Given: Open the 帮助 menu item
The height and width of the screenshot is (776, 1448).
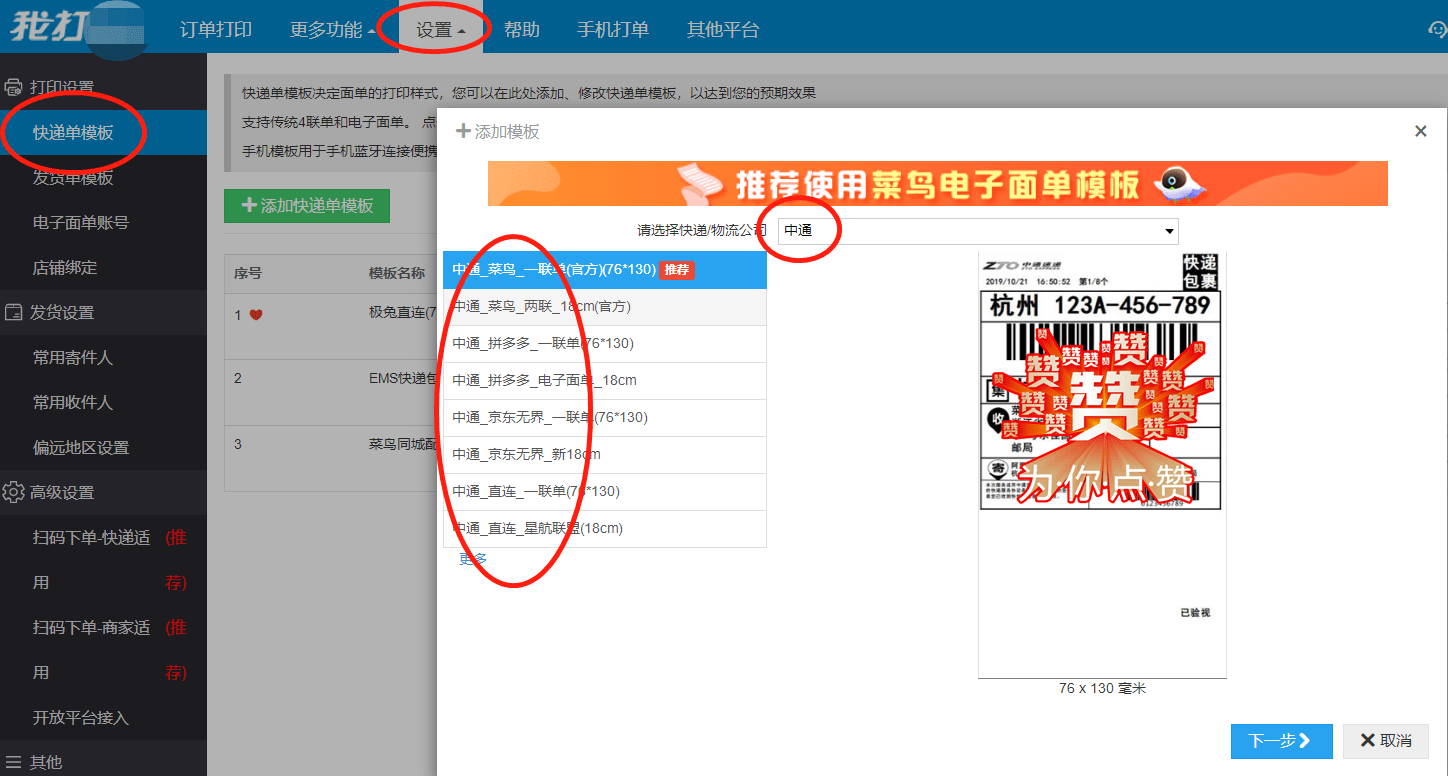Looking at the screenshot, I should click(522, 29).
